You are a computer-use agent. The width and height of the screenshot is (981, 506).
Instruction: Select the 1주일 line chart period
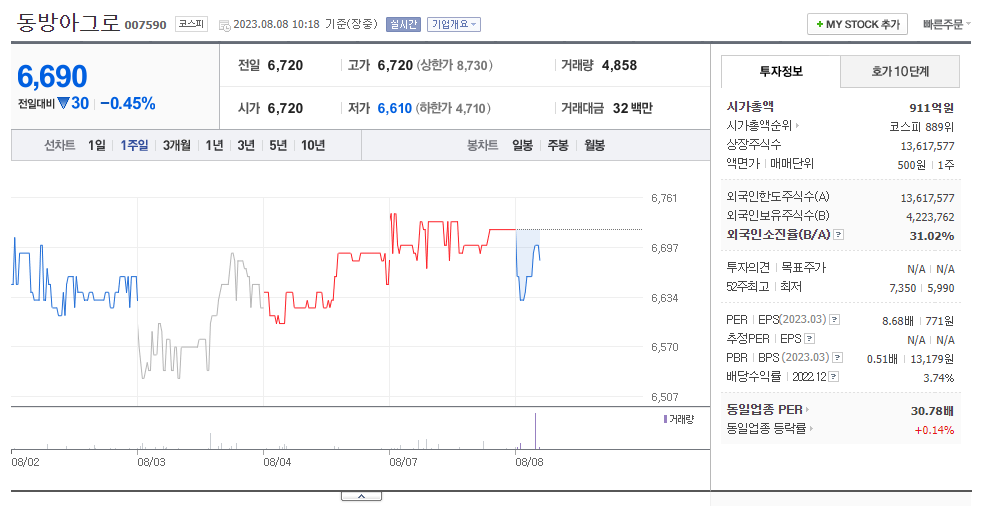(x=134, y=145)
